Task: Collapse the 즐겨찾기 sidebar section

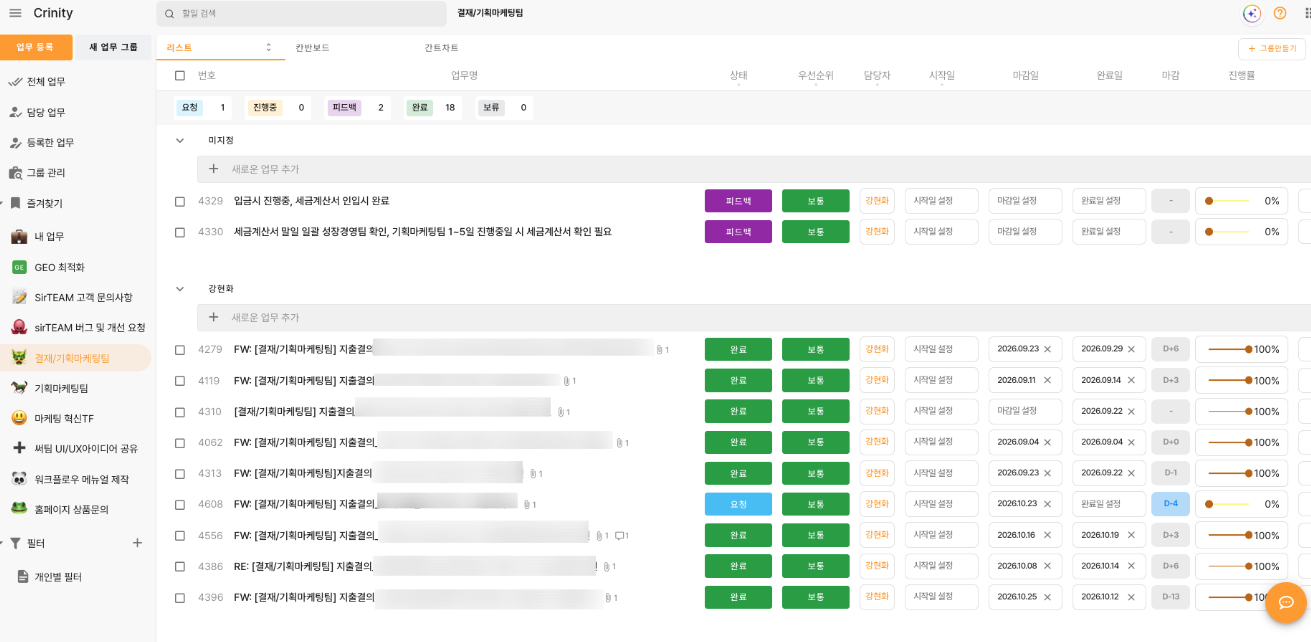Action: tap(2, 203)
